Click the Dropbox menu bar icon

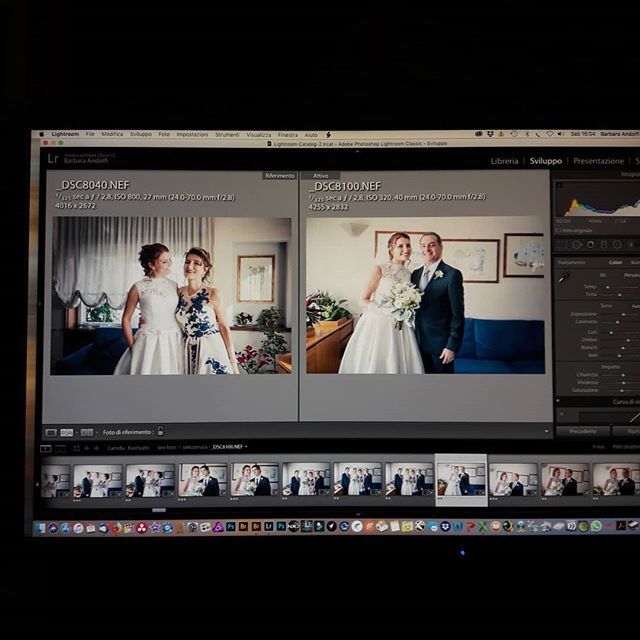pos(490,134)
